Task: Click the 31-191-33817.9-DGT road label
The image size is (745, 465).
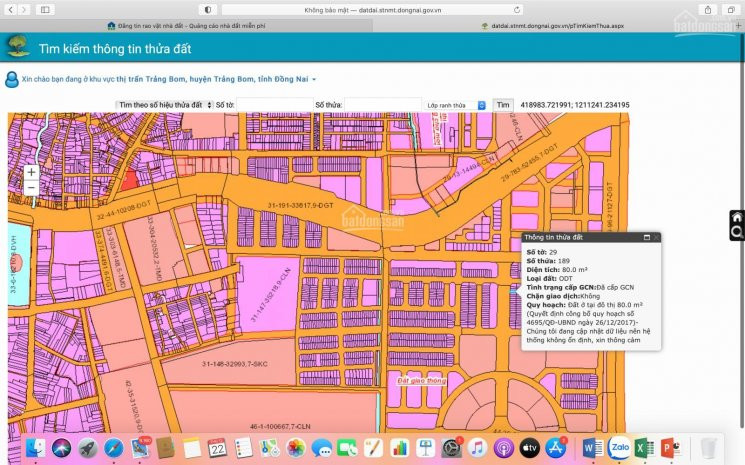Action: pos(300,205)
